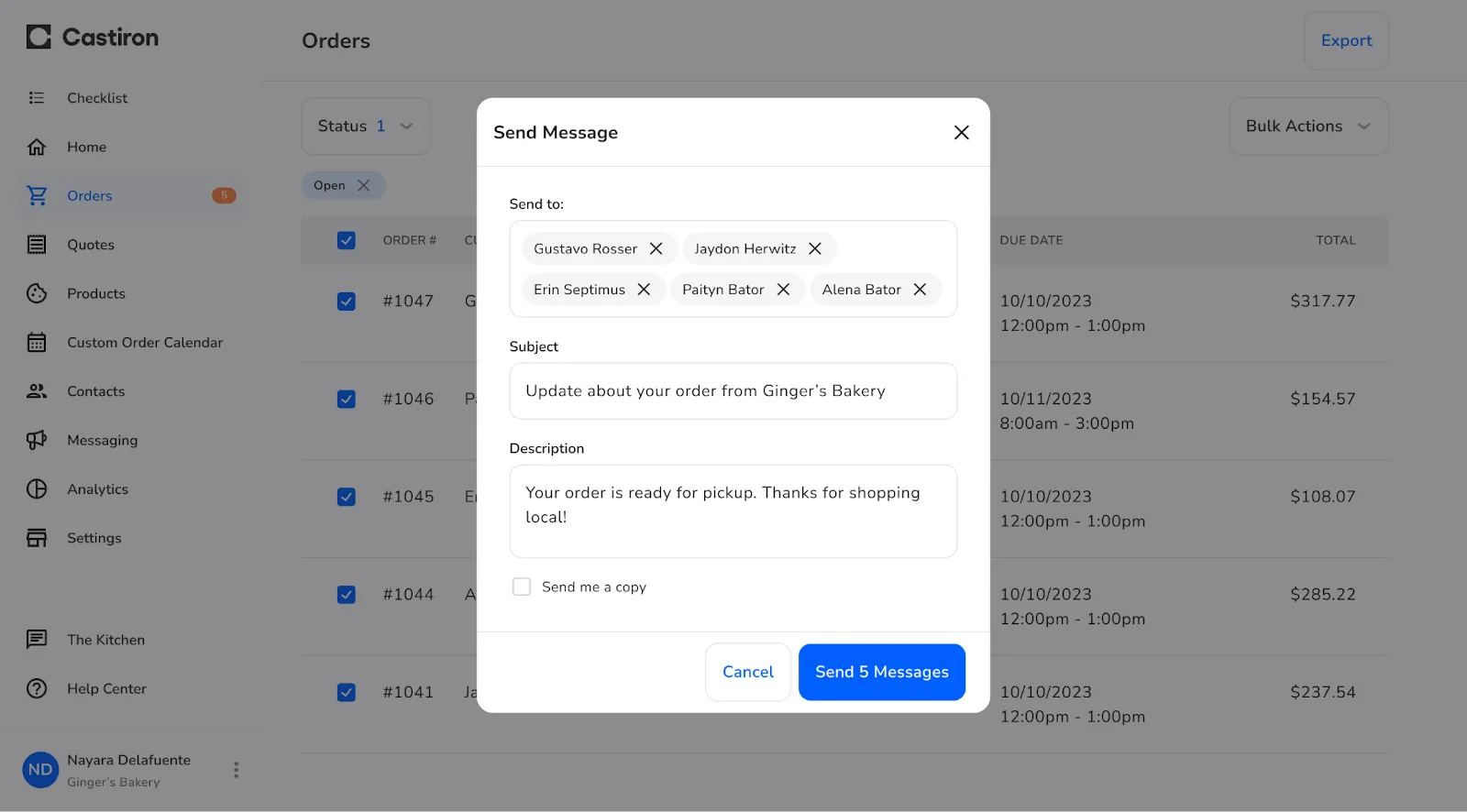Open user menu three-dot icon
Viewport: 1467px width, 812px height.
[236, 770]
